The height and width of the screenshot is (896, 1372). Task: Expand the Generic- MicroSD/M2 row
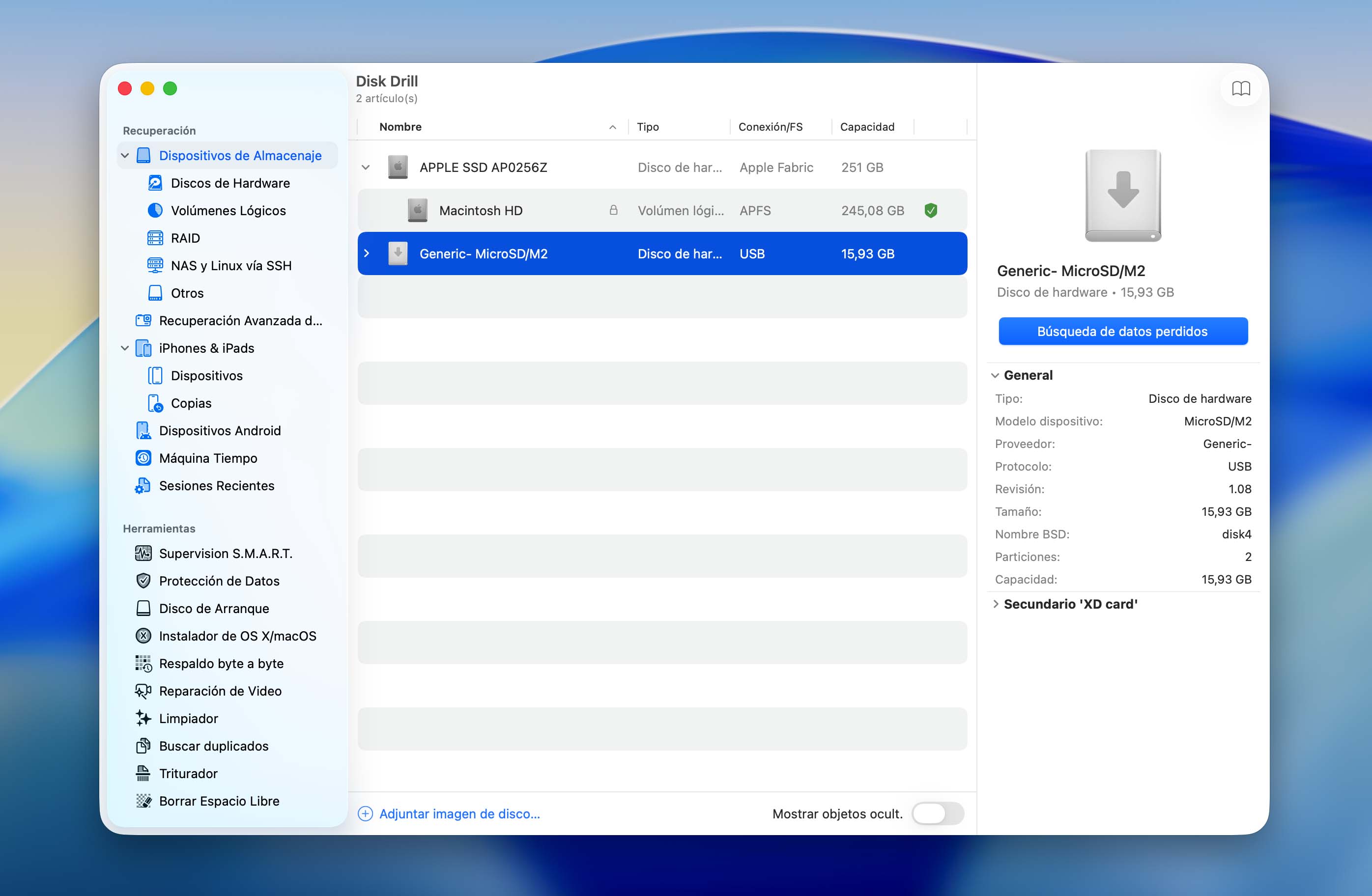click(366, 253)
